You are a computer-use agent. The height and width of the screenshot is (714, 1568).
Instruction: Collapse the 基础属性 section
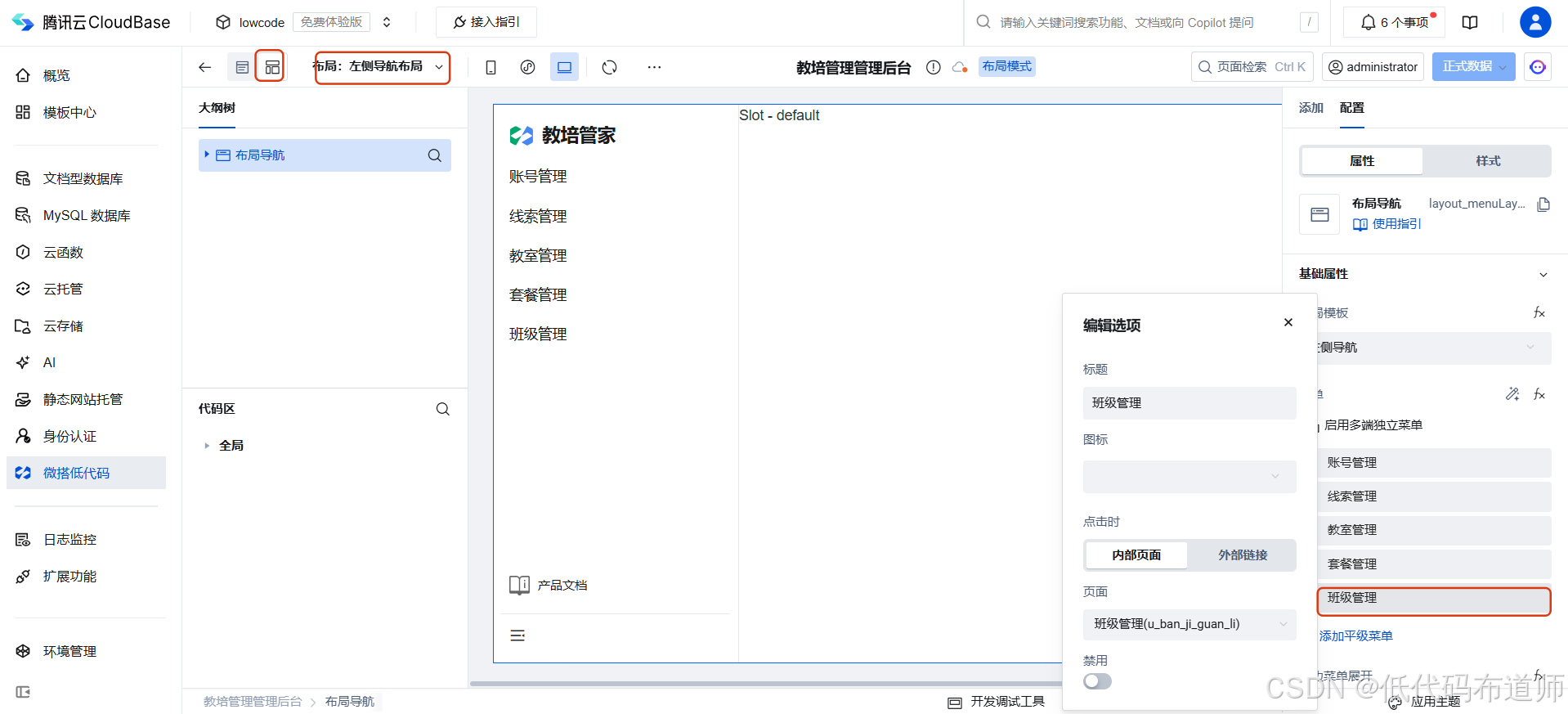(1543, 274)
